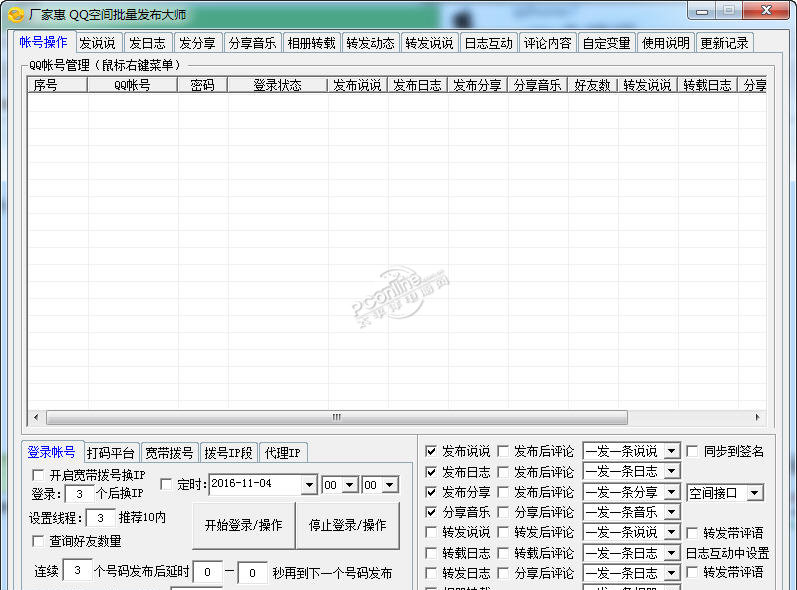Click the QQ帐号 column header
The image size is (797, 590).
click(132, 85)
